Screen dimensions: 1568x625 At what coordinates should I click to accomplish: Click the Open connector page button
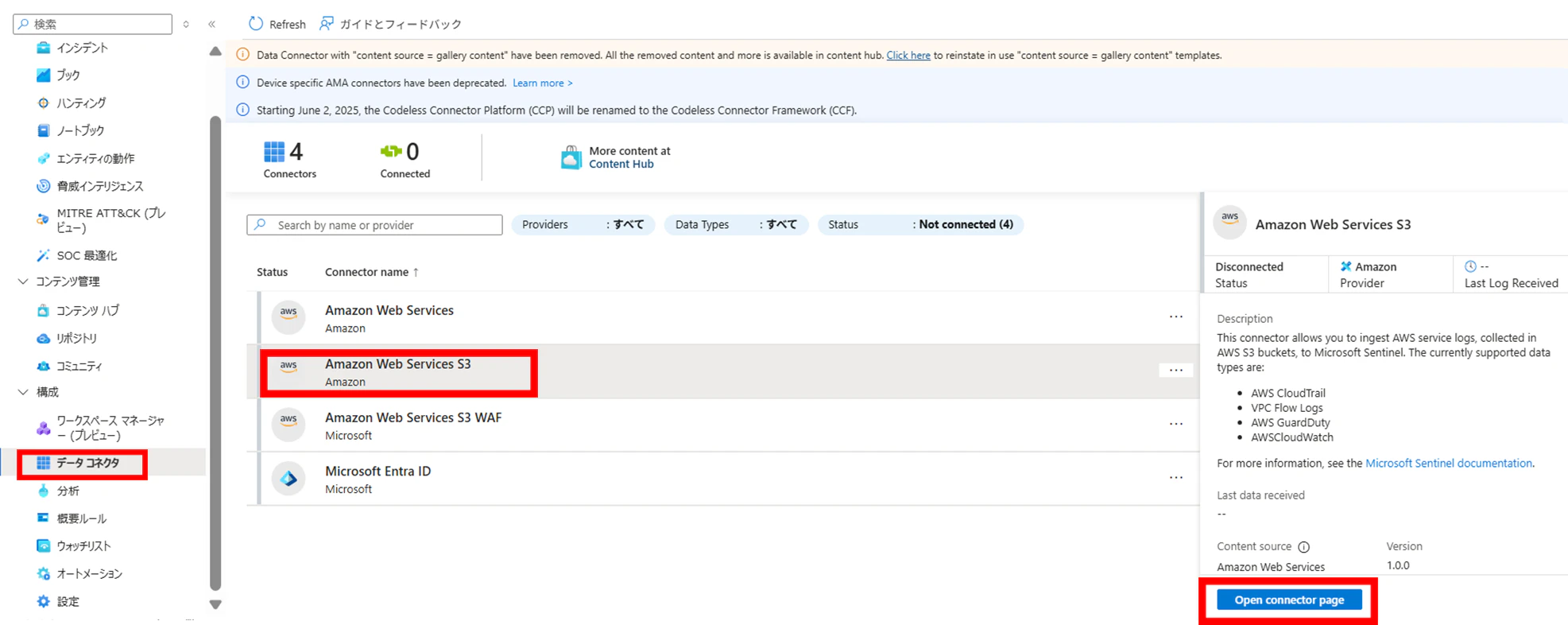(x=1289, y=600)
